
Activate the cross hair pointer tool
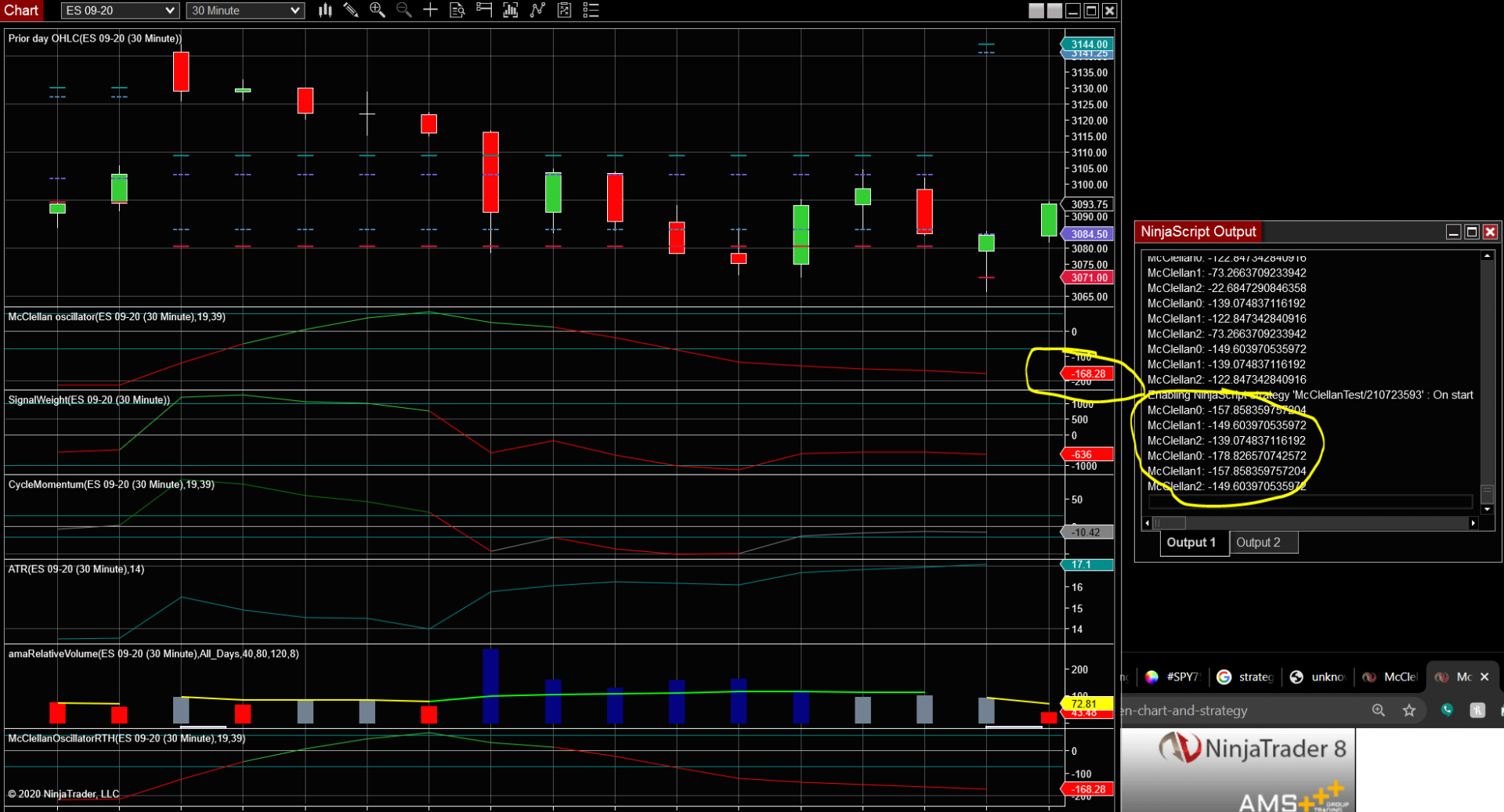430,10
